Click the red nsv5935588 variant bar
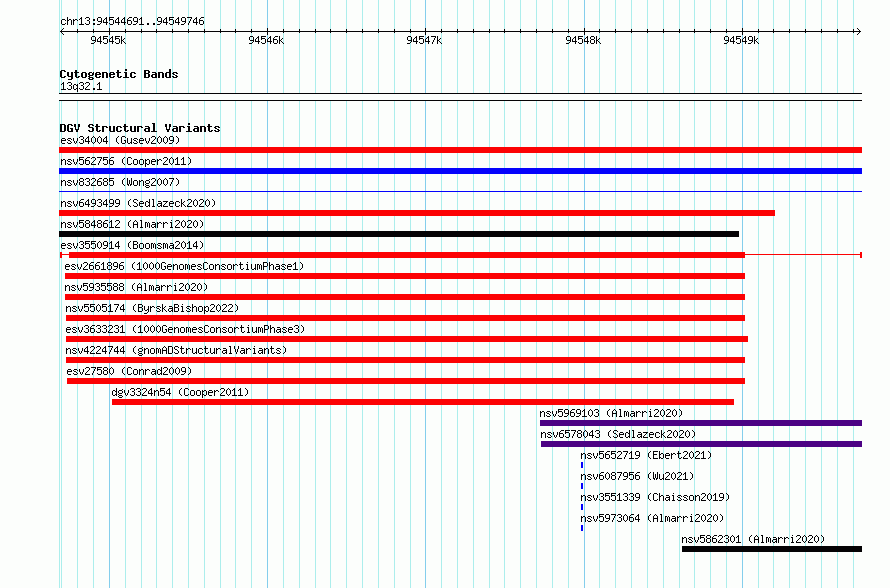This screenshot has height=588, width=890. click(405, 297)
